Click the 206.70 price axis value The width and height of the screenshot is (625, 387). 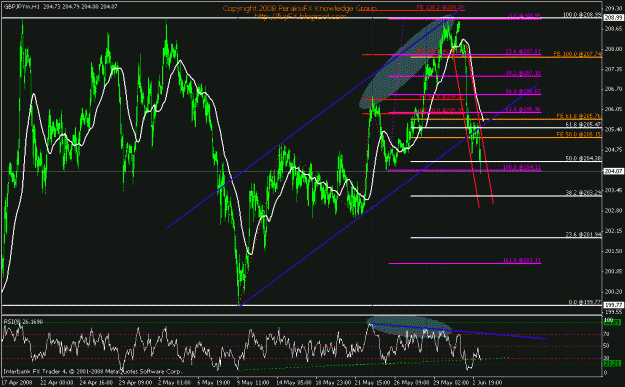pos(613,89)
